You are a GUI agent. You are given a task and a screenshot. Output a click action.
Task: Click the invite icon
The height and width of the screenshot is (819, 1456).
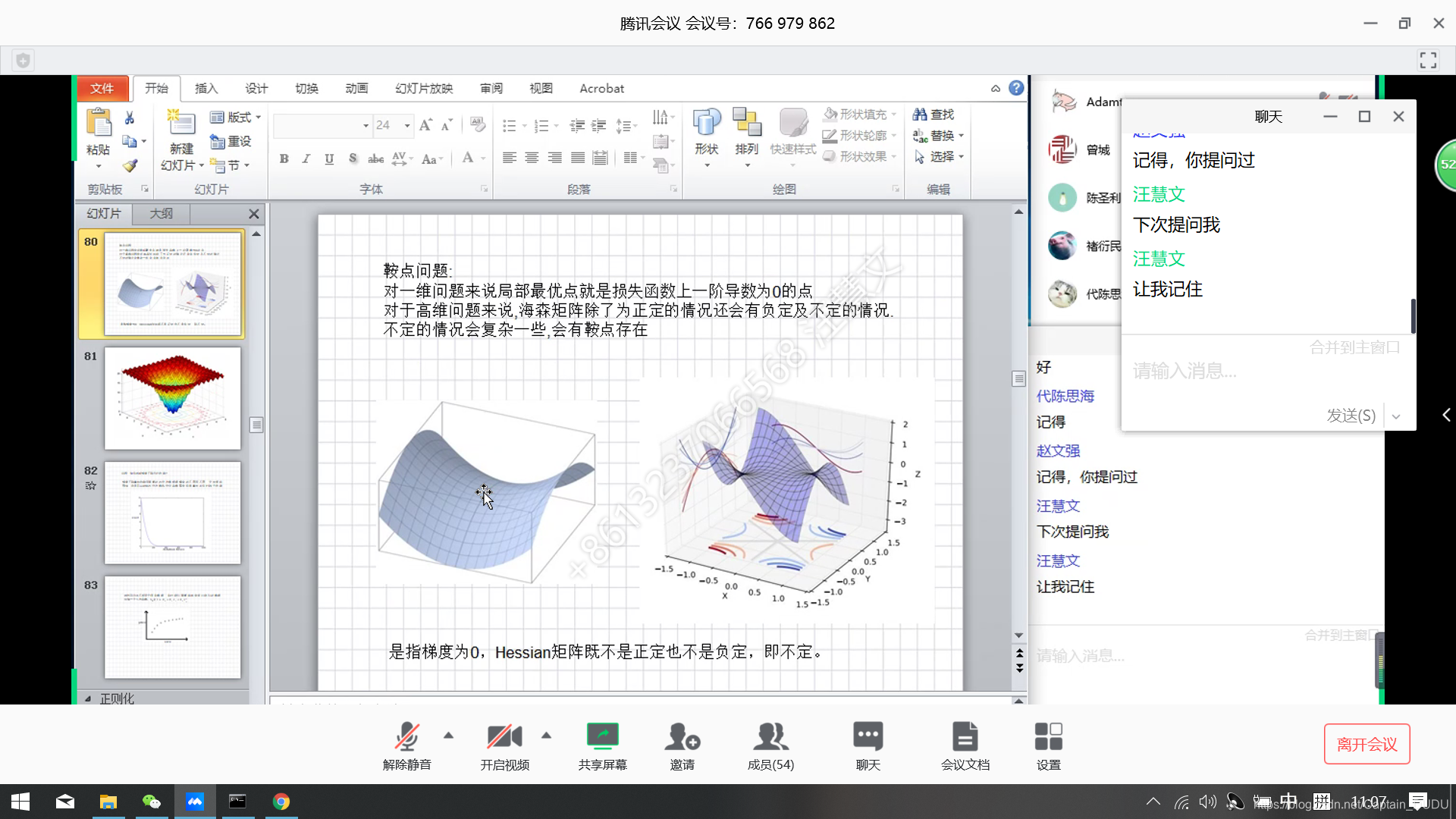(x=682, y=736)
